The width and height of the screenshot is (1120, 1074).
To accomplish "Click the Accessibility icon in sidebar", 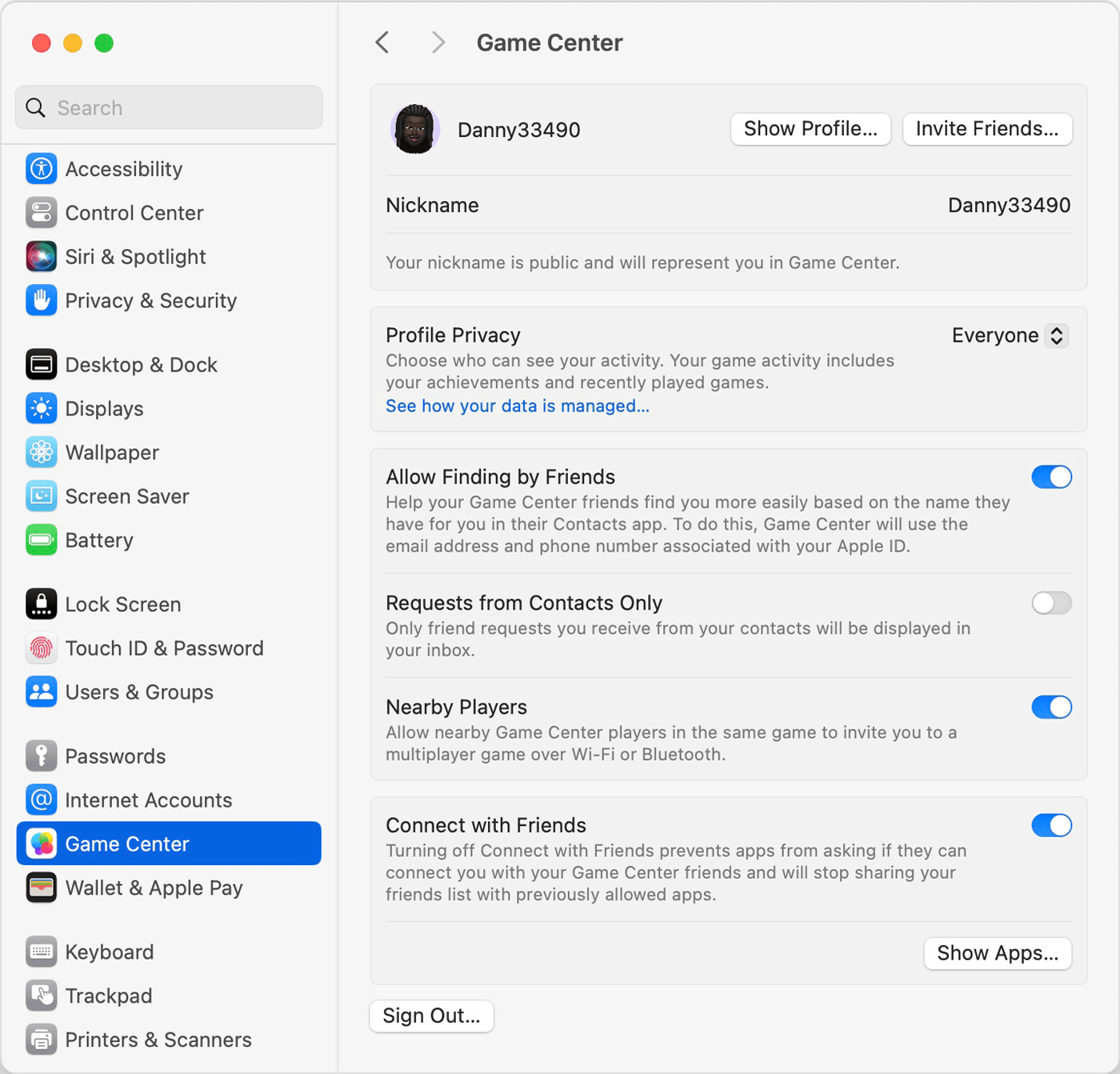I will 41,169.
